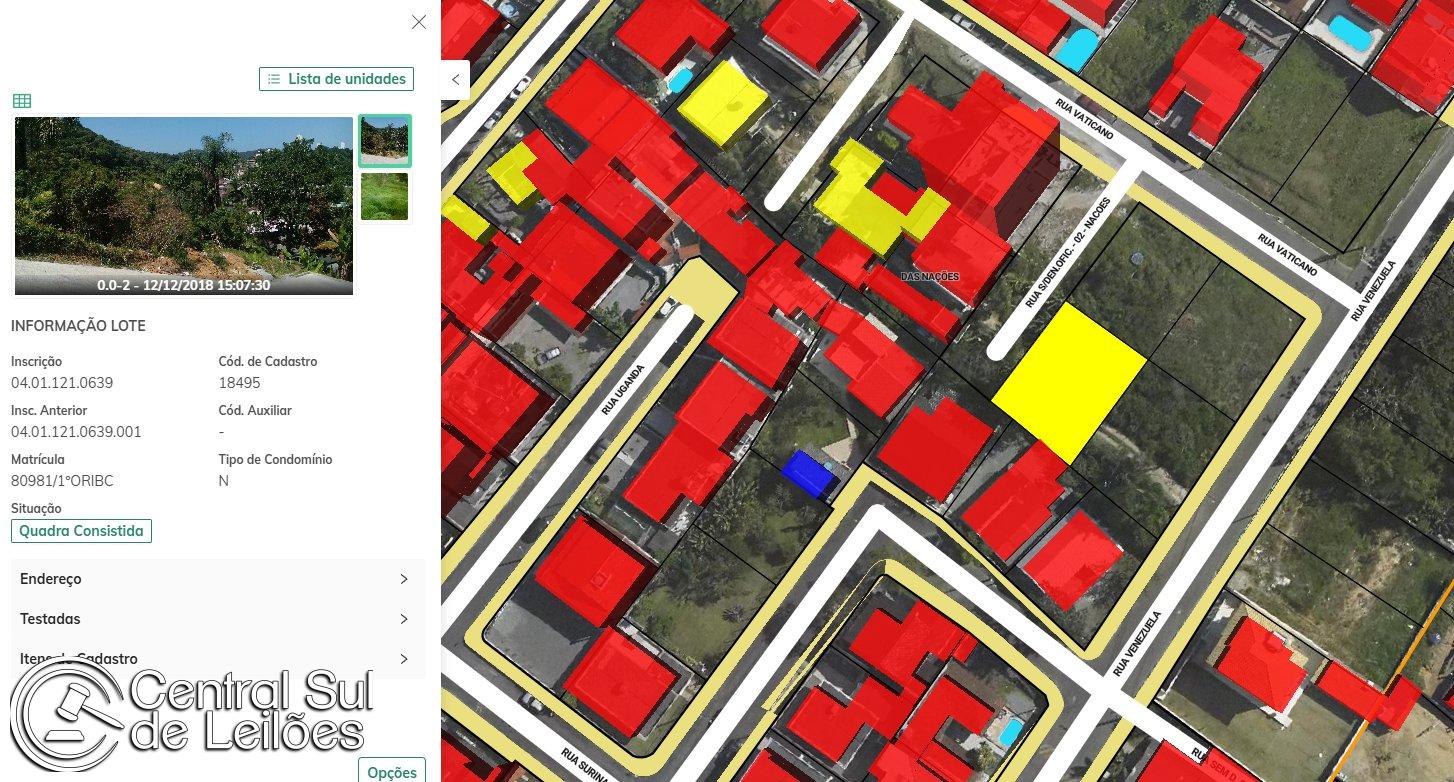The image size is (1454, 782).
Task: Select the green grass photo thumbnail
Action: coord(385,196)
